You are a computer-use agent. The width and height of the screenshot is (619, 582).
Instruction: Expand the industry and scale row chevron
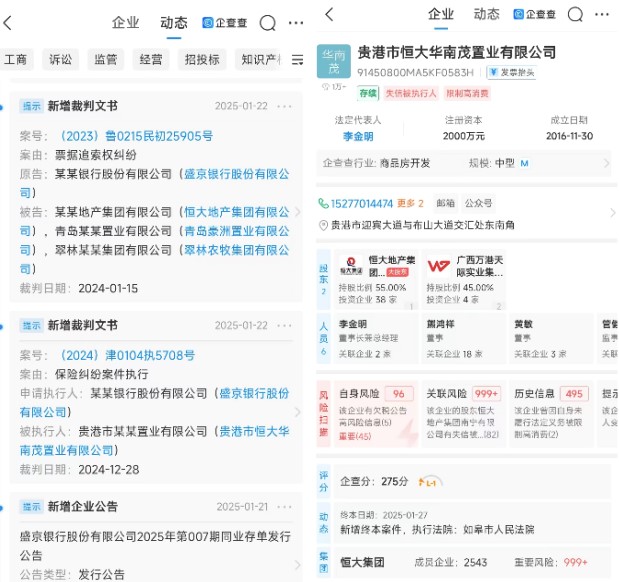pyautogui.click(x=606, y=163)
